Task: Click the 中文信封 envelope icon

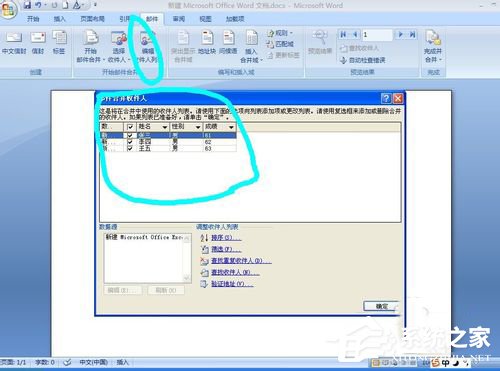Action: [14, 37]
